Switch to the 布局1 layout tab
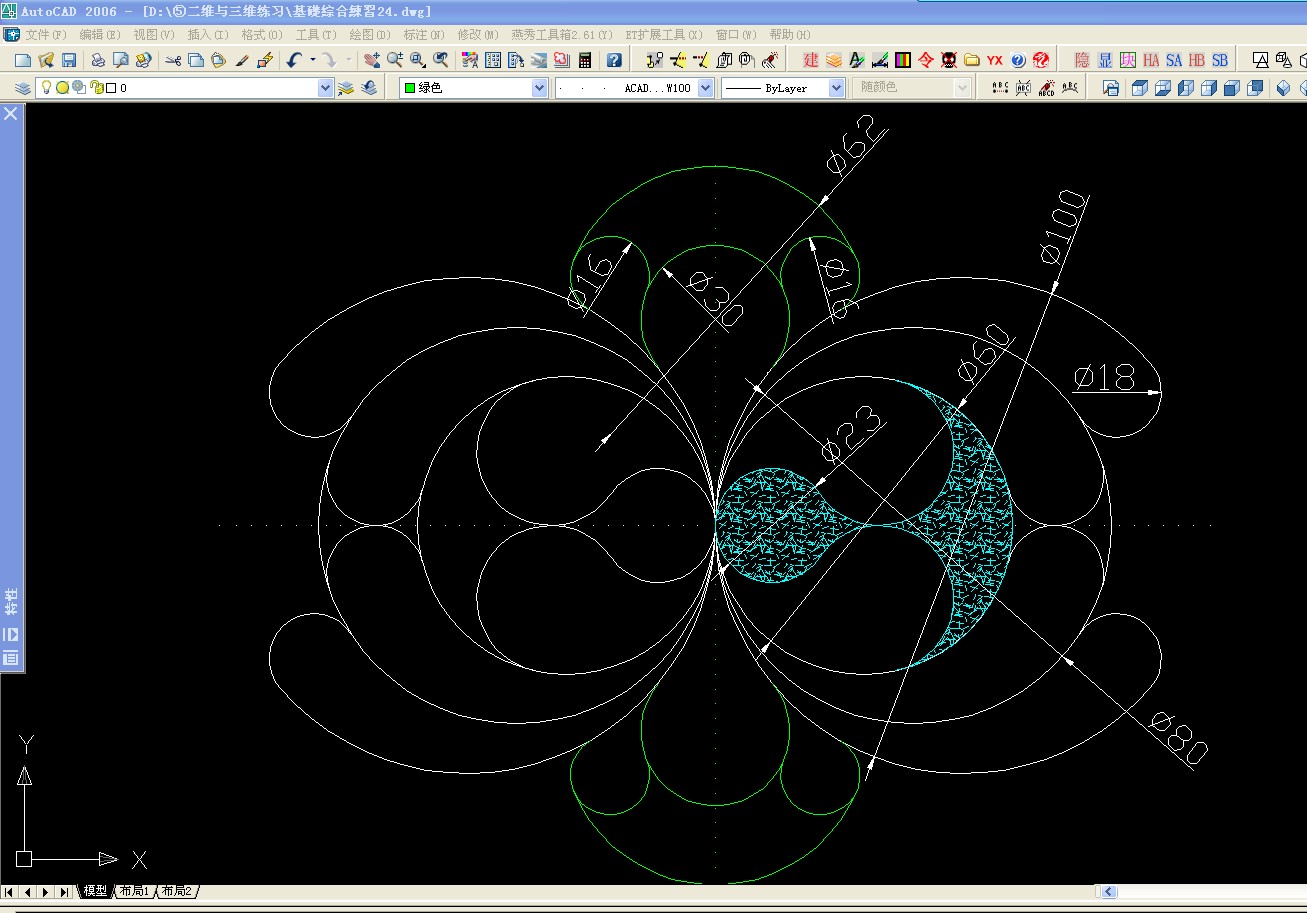1307x913 pixels. coord(134,891)
